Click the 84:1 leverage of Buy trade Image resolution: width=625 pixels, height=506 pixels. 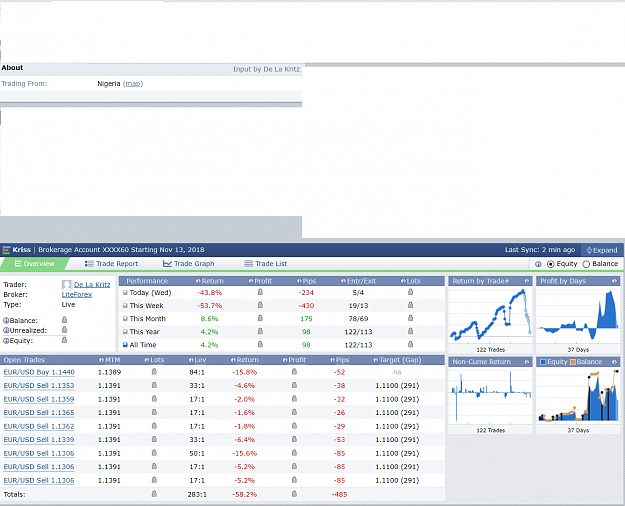coord(197,372)
